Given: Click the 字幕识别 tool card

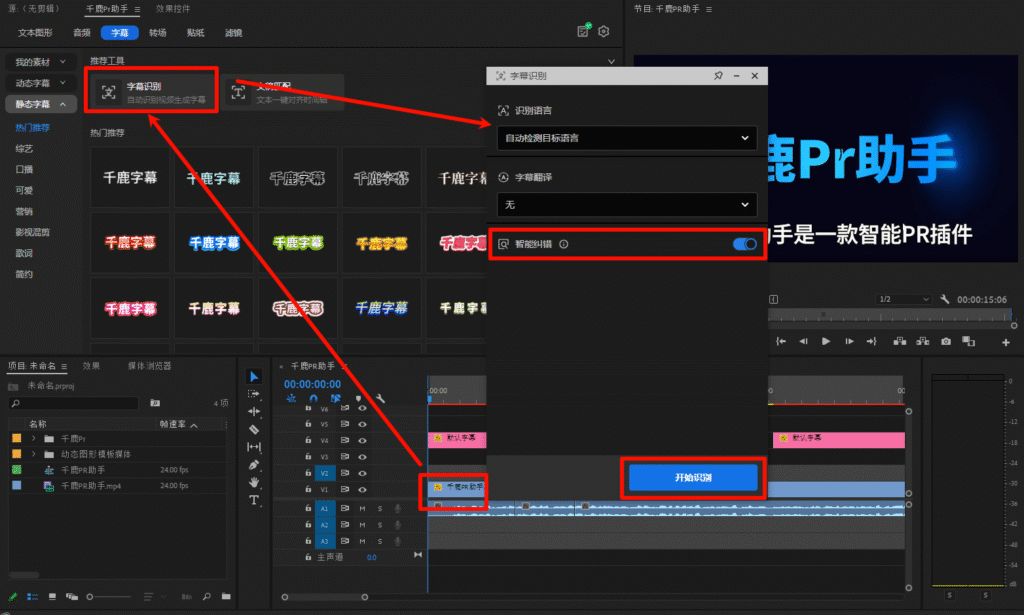Looking at the screenshot, I should point(152,92).
